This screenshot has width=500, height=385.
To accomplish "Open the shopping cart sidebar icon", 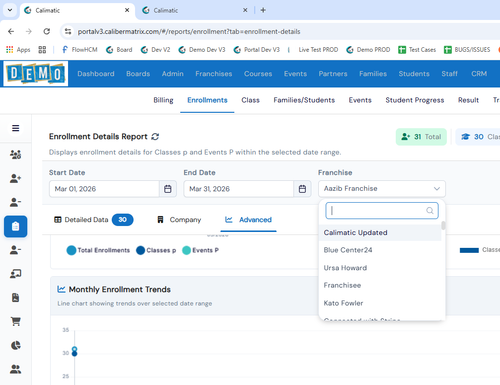I will click(15, 321).
